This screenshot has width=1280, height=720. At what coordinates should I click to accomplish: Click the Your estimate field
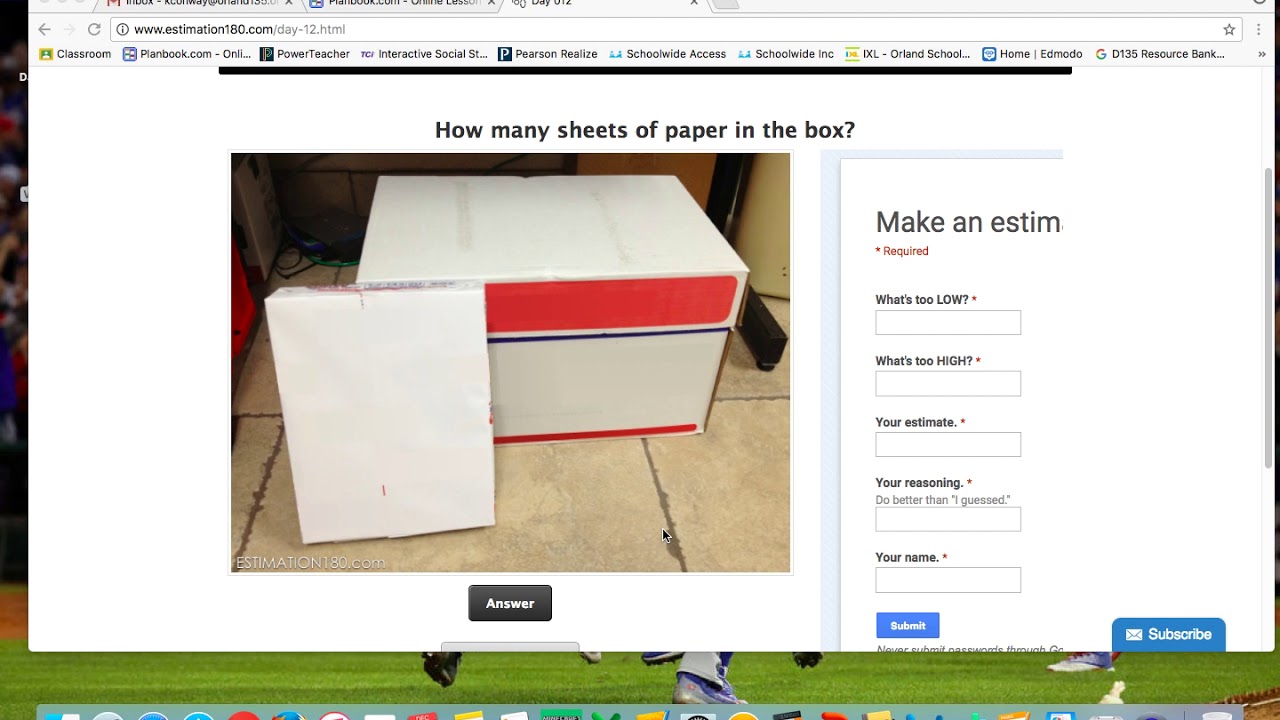tap(948, 445)
